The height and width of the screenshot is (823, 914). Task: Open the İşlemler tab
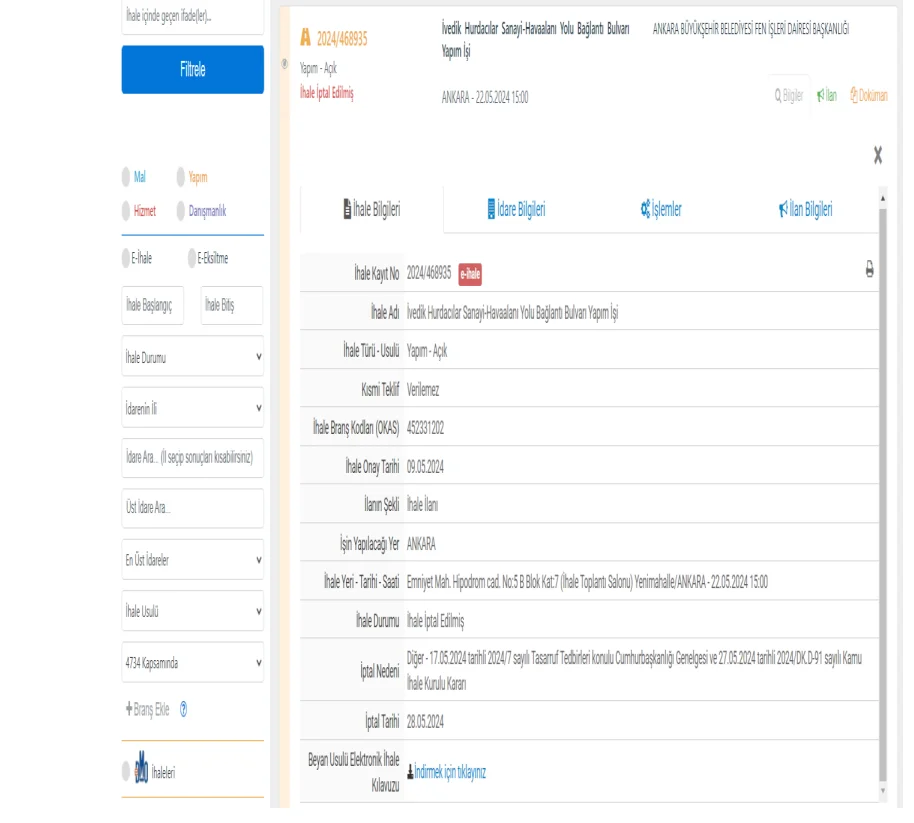[x=660, y=210]
